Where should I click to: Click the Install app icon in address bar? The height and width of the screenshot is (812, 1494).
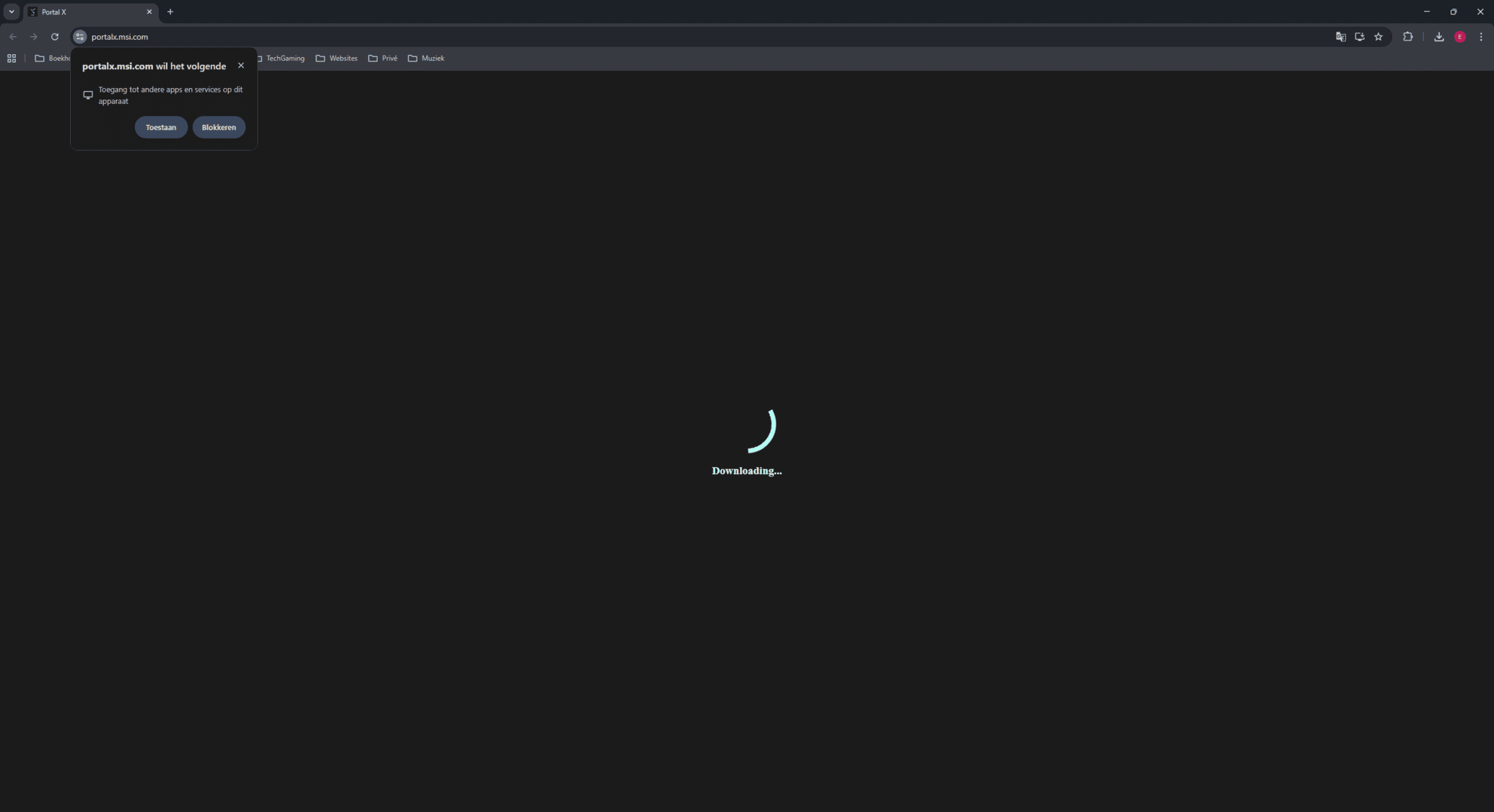pos(1359,37)
